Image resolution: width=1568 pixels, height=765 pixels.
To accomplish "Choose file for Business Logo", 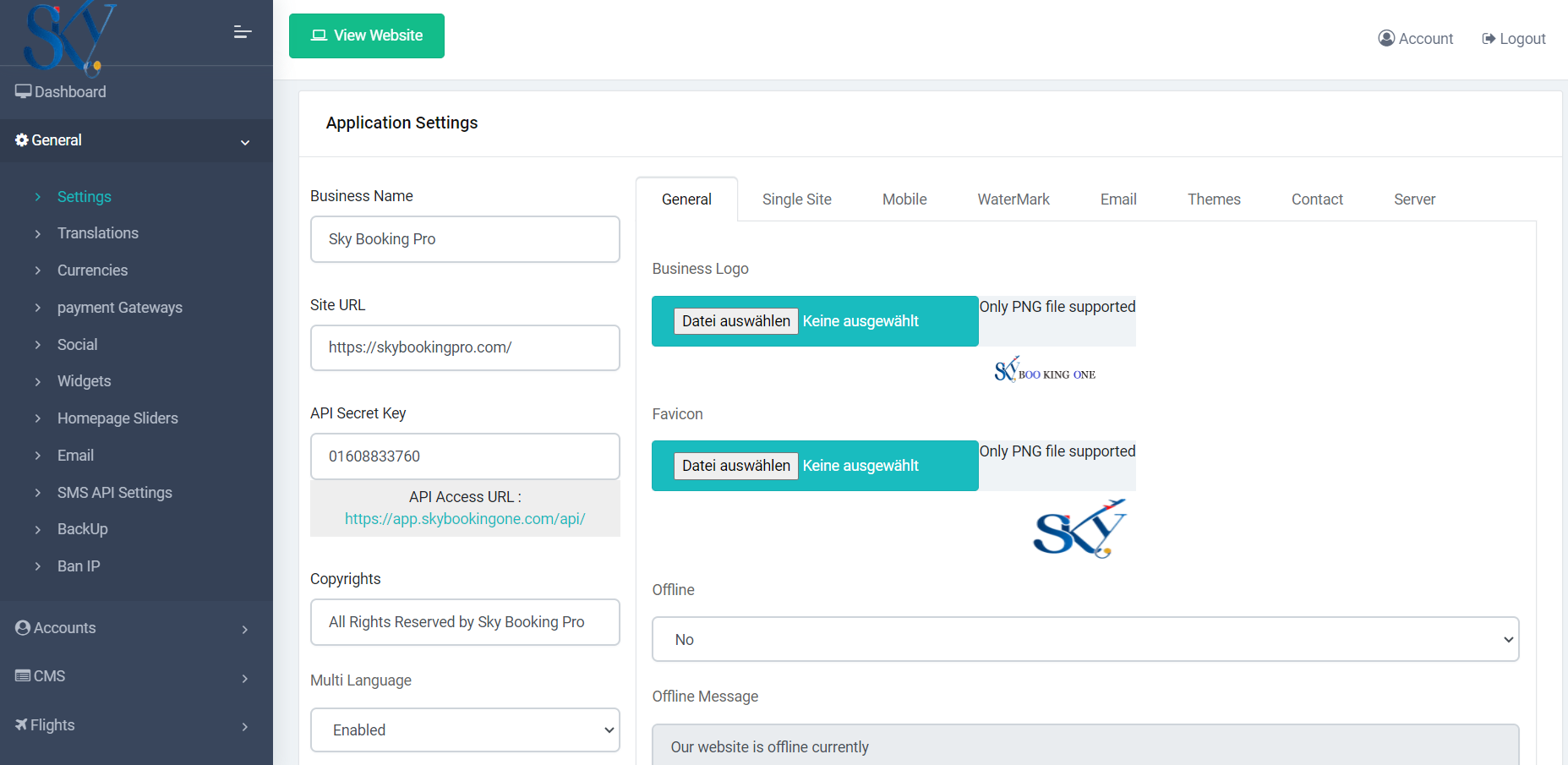I will (x=736, y=321).
